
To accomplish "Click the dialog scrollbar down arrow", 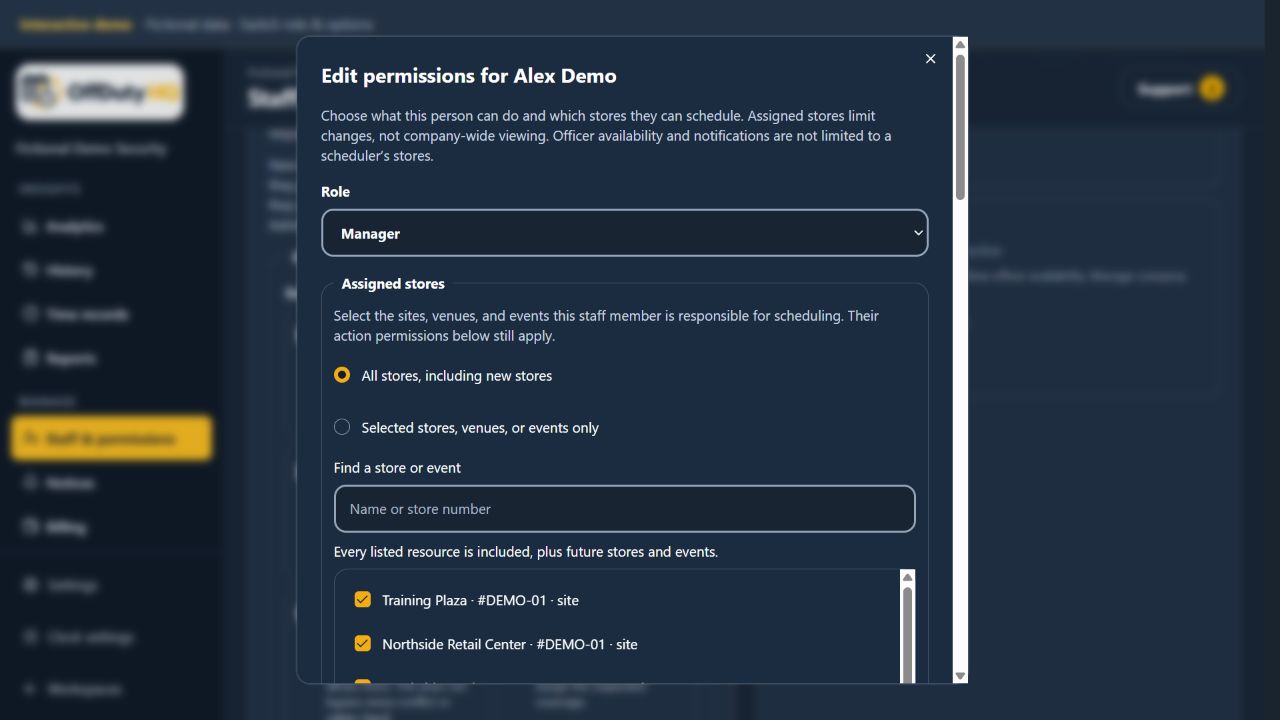I will 960,676.
